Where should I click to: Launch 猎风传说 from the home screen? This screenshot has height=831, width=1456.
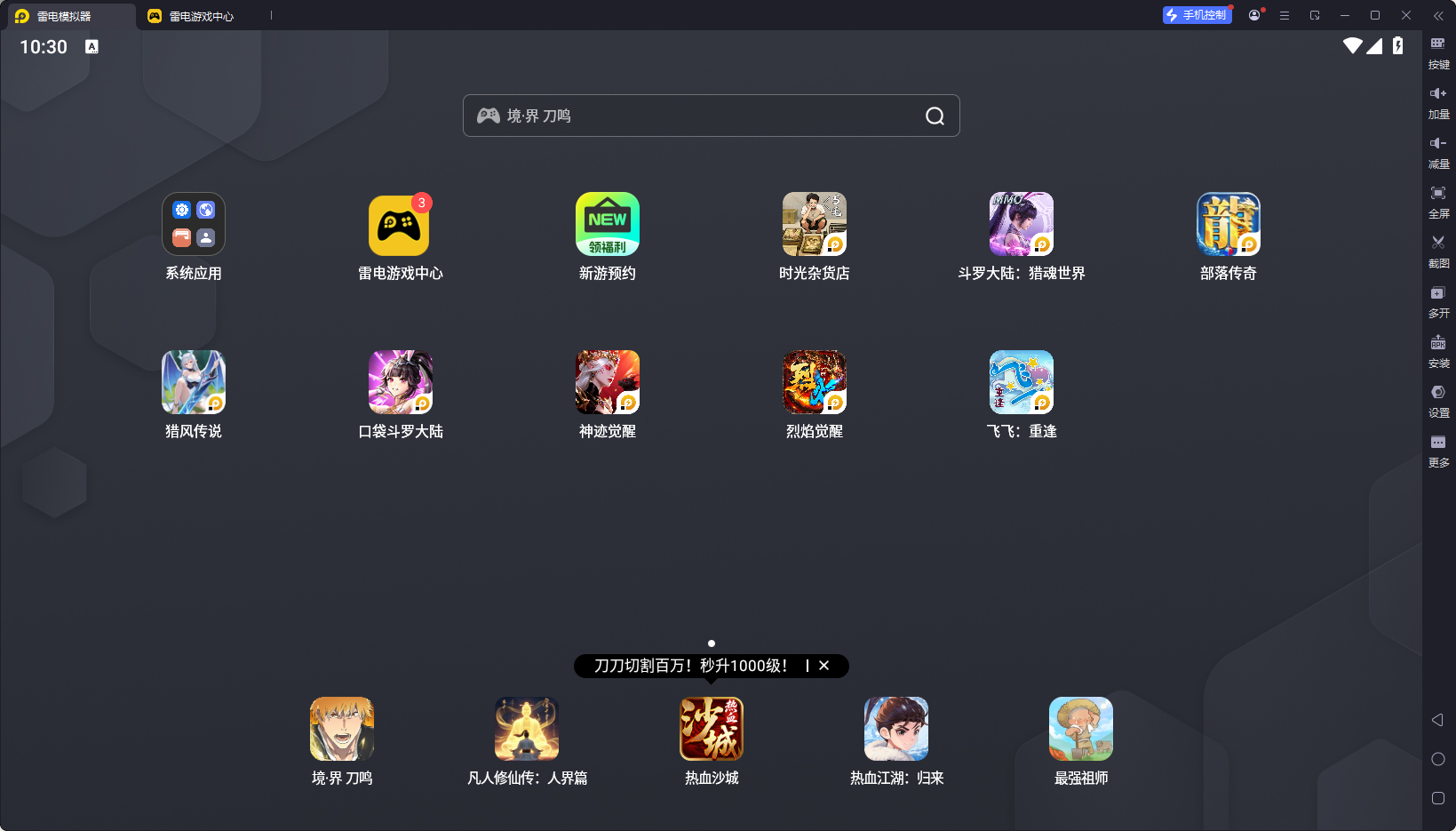194,382
